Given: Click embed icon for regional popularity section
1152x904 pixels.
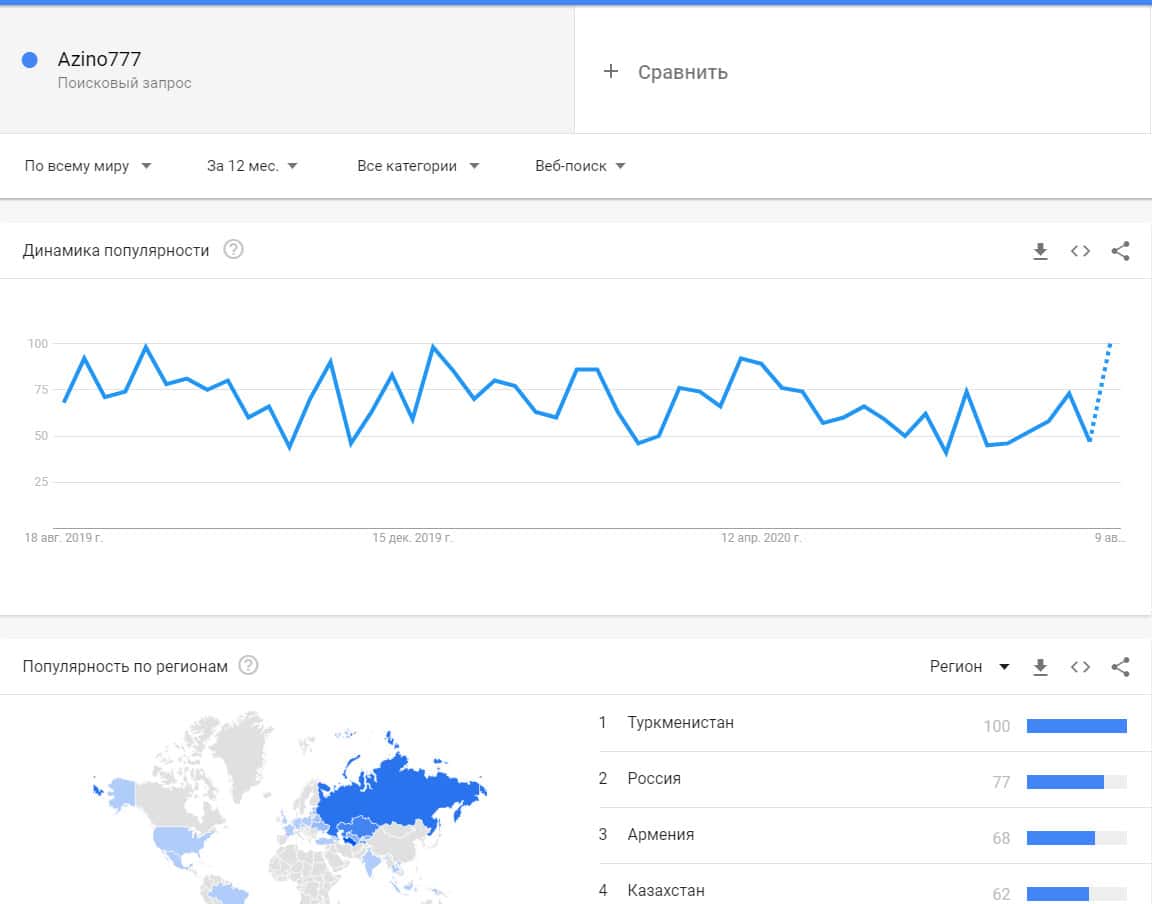Looking at the screenshot, I should pyautogui.click(x=1080, y=667).
